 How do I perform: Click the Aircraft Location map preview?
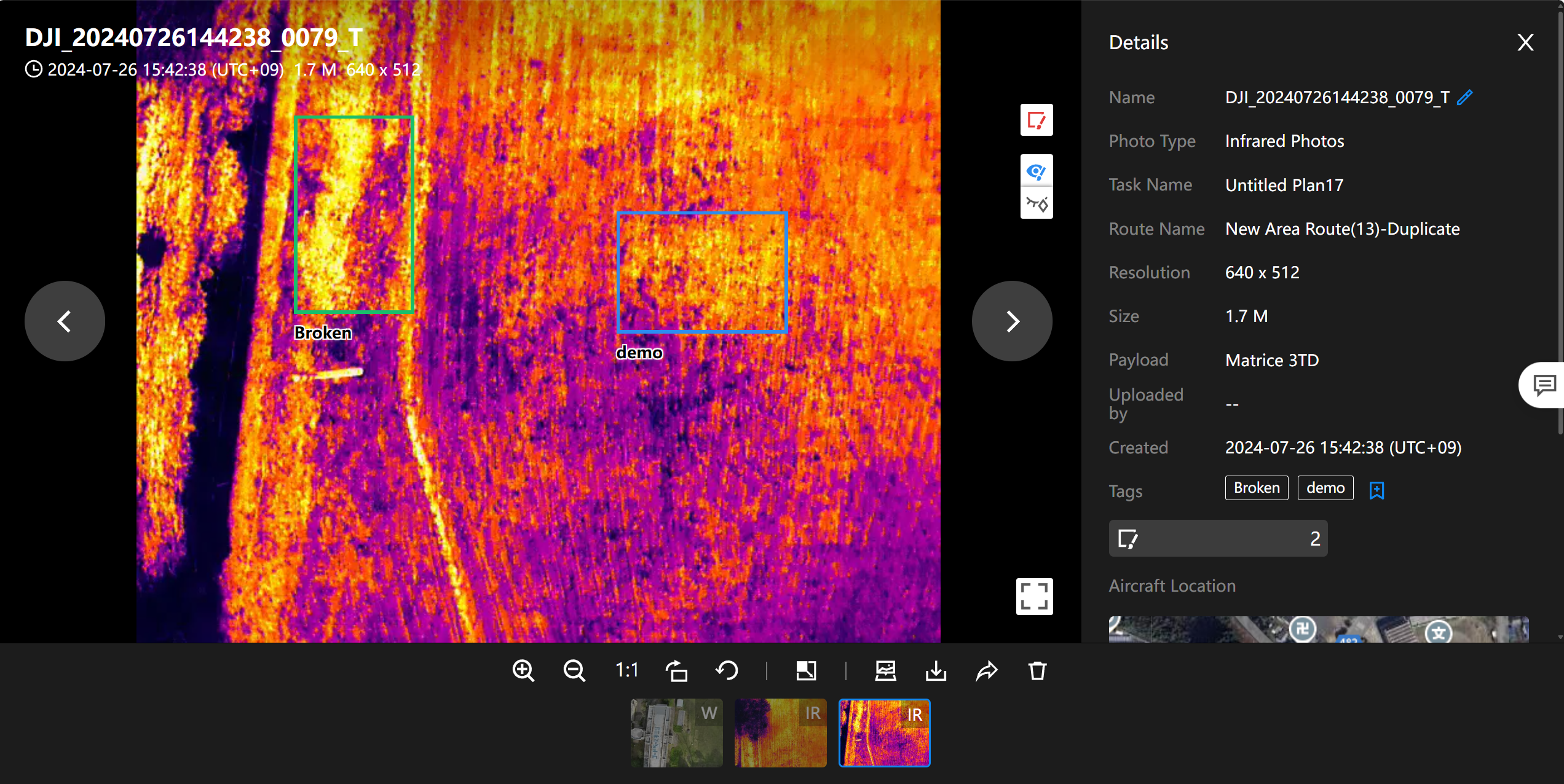1319,629
